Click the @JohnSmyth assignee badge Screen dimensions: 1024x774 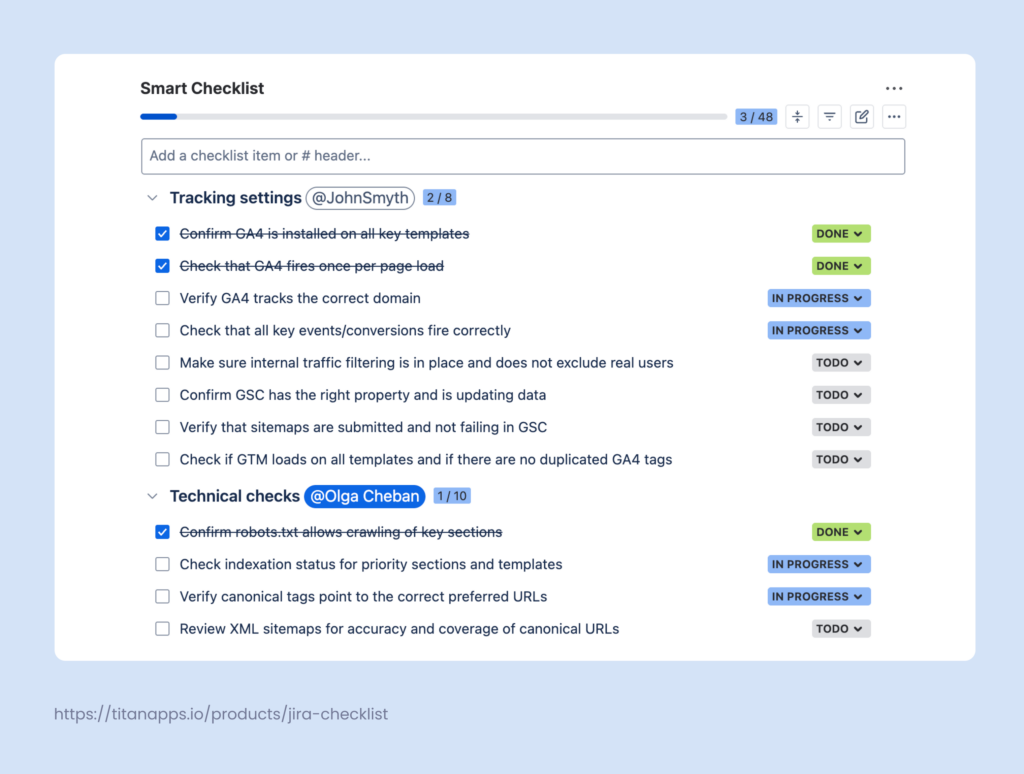(360, 198)
